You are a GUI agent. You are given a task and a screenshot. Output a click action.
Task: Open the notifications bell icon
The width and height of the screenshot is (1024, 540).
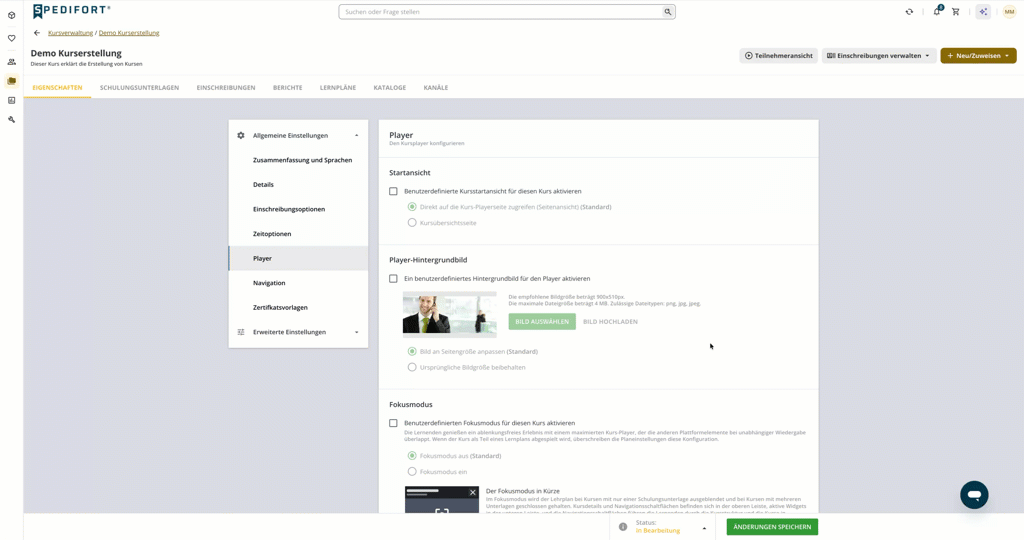937,11
